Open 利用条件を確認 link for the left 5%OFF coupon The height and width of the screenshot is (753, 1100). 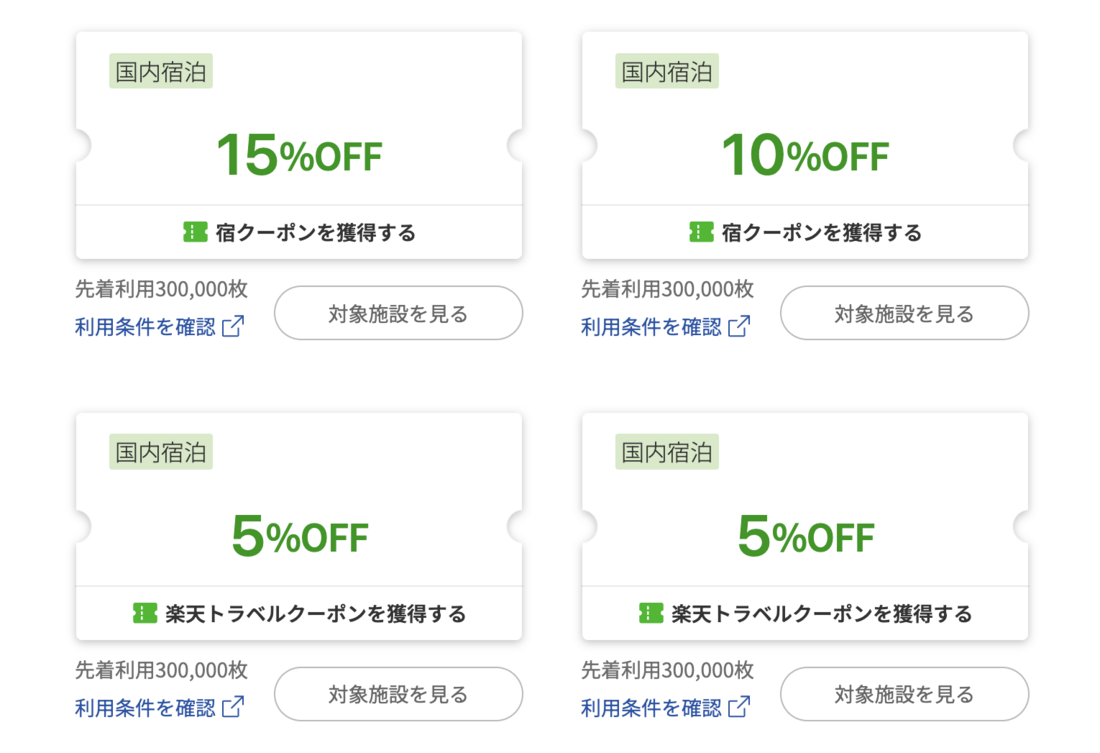pyautogui.click(x=145, y=708)
